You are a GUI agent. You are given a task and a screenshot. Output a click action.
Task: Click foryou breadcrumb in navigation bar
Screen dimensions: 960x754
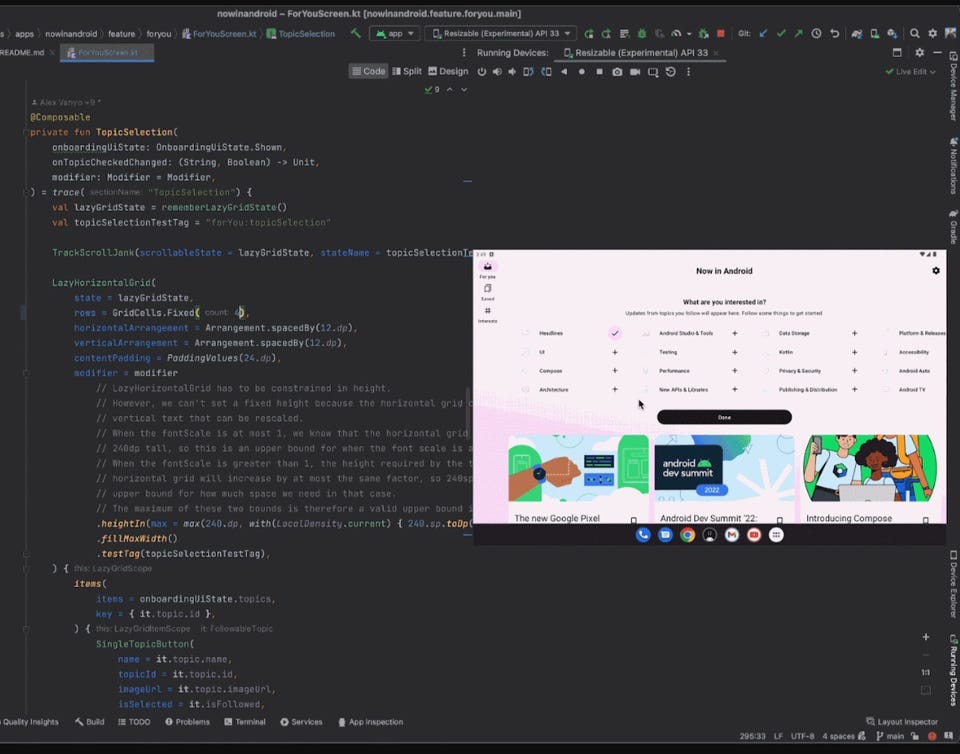tap(159, 34)
